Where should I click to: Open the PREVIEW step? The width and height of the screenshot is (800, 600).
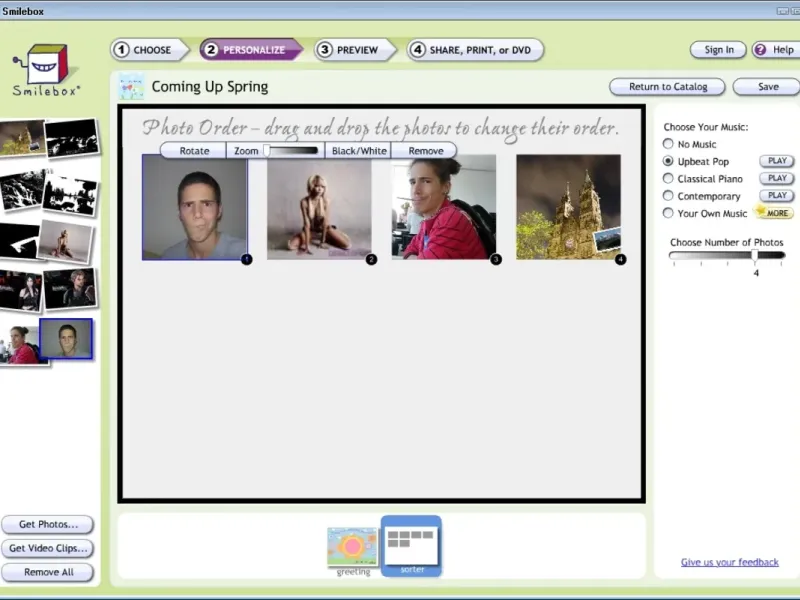click(355, 50)
